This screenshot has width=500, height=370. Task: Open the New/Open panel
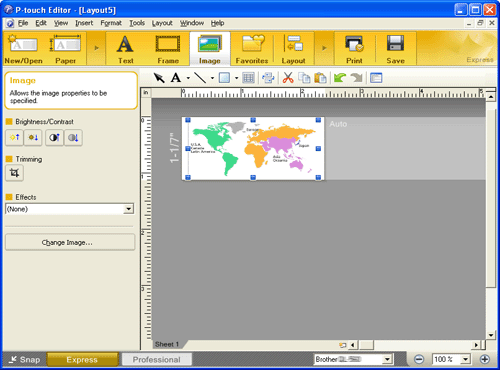[x=23, y=49]
